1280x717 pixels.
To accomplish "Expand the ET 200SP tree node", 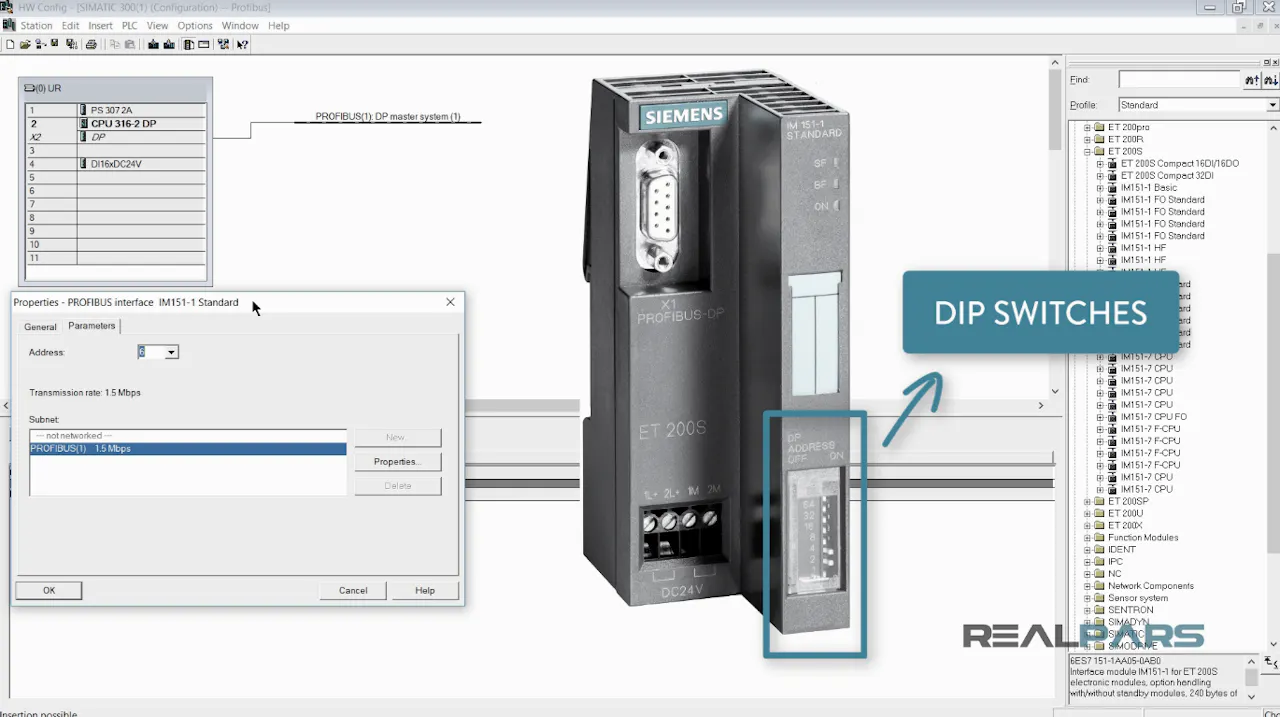I will 1087,502.
